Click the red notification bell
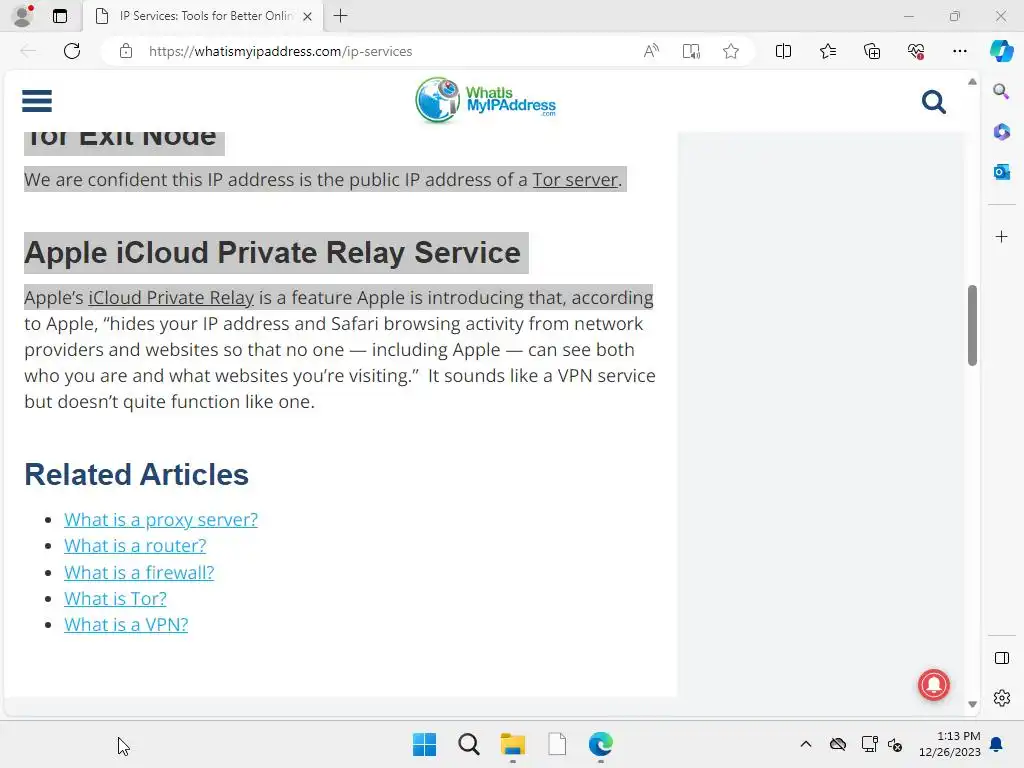Screen dimensions: 1024x768 (933, 684)
